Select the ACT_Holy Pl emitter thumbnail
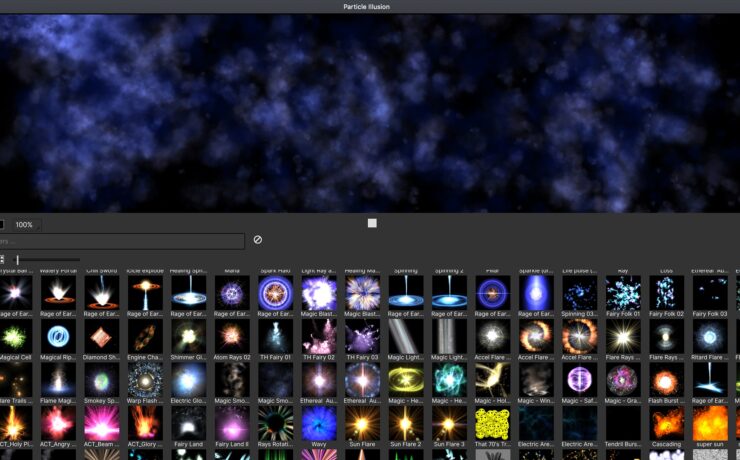 [15, 424]
